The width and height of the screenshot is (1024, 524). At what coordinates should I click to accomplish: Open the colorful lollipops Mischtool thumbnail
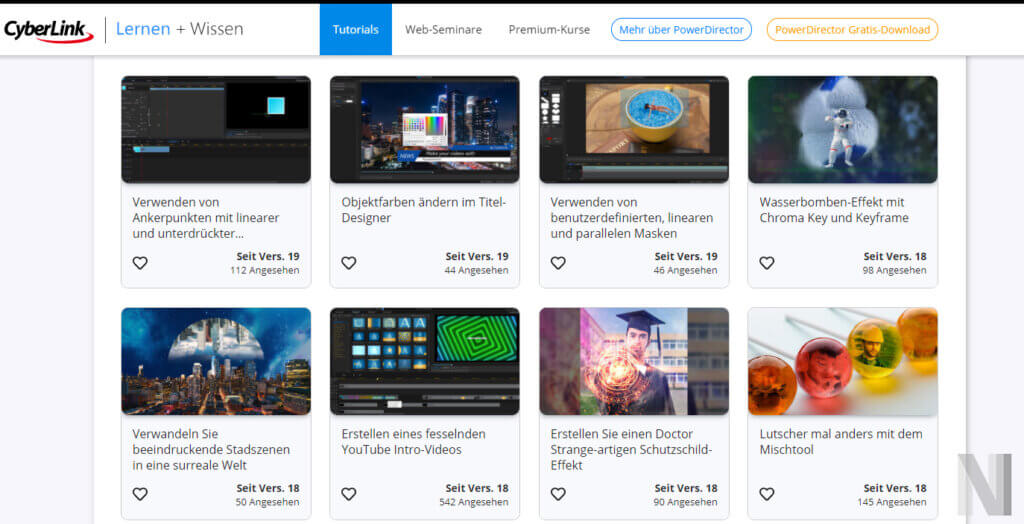842,361
